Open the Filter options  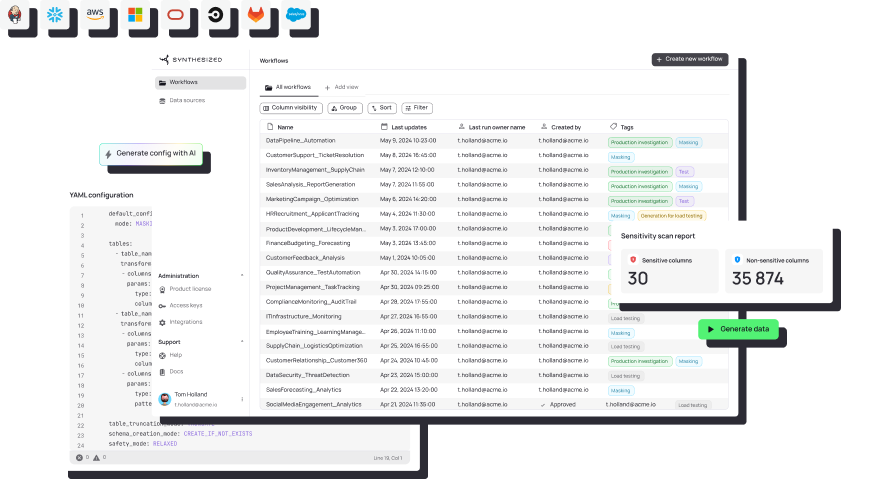click(x=417, y=108)
